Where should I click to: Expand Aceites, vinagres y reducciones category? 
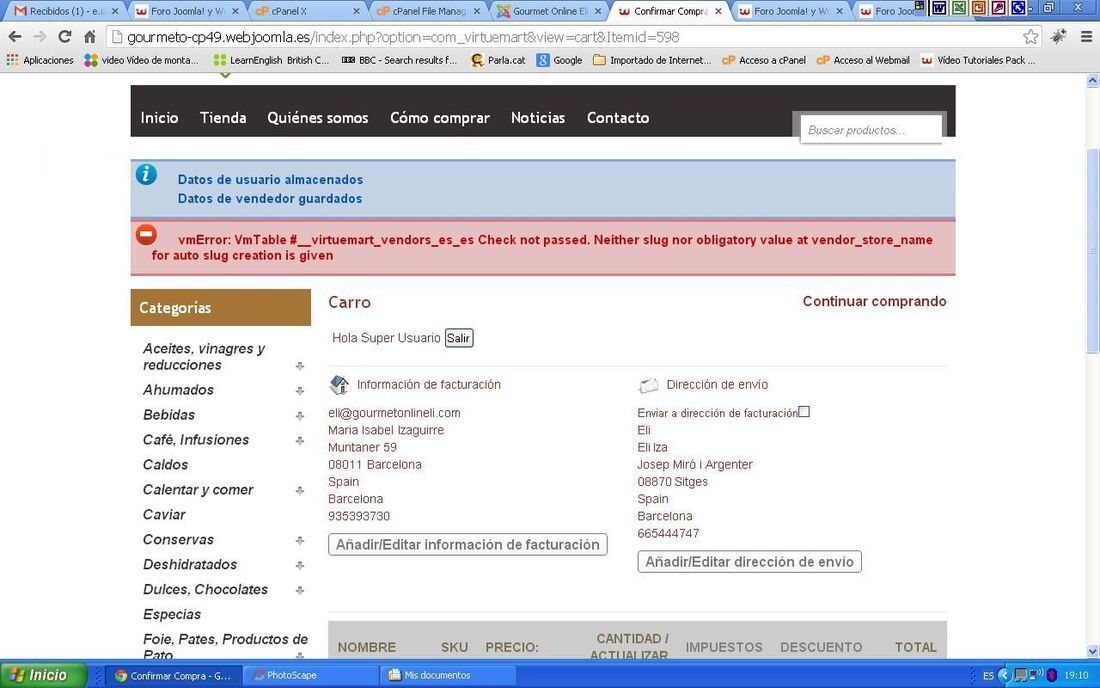pos(300,365)
